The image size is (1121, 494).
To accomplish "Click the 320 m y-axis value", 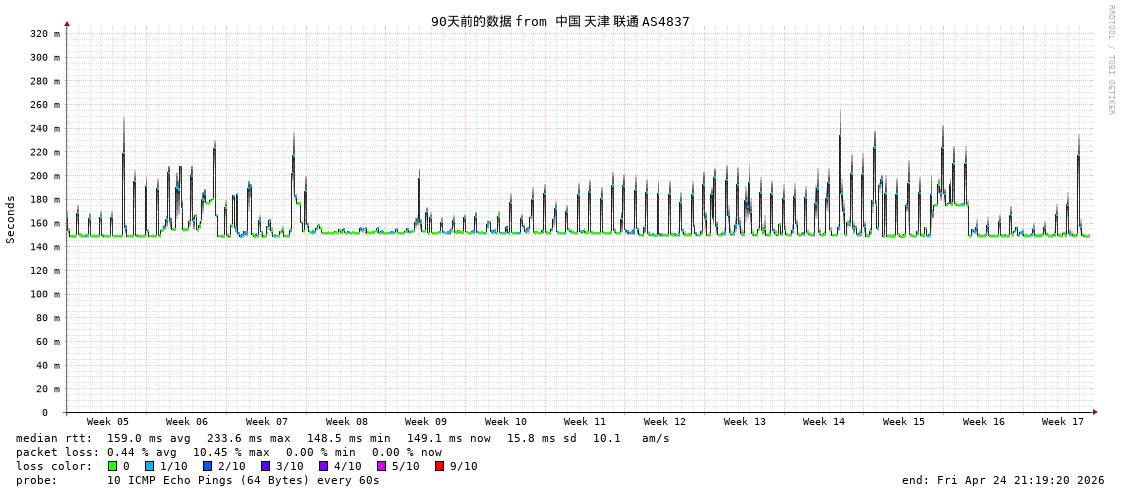I will click(x=45, y=34).
